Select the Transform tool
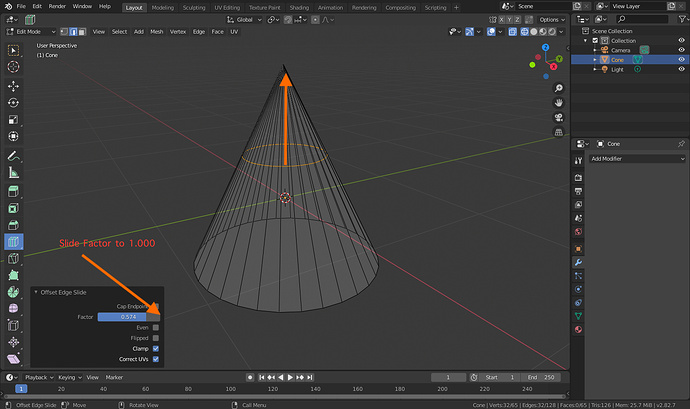The width and height of the screenshot is (690, 409). click(x=14, y=136)
